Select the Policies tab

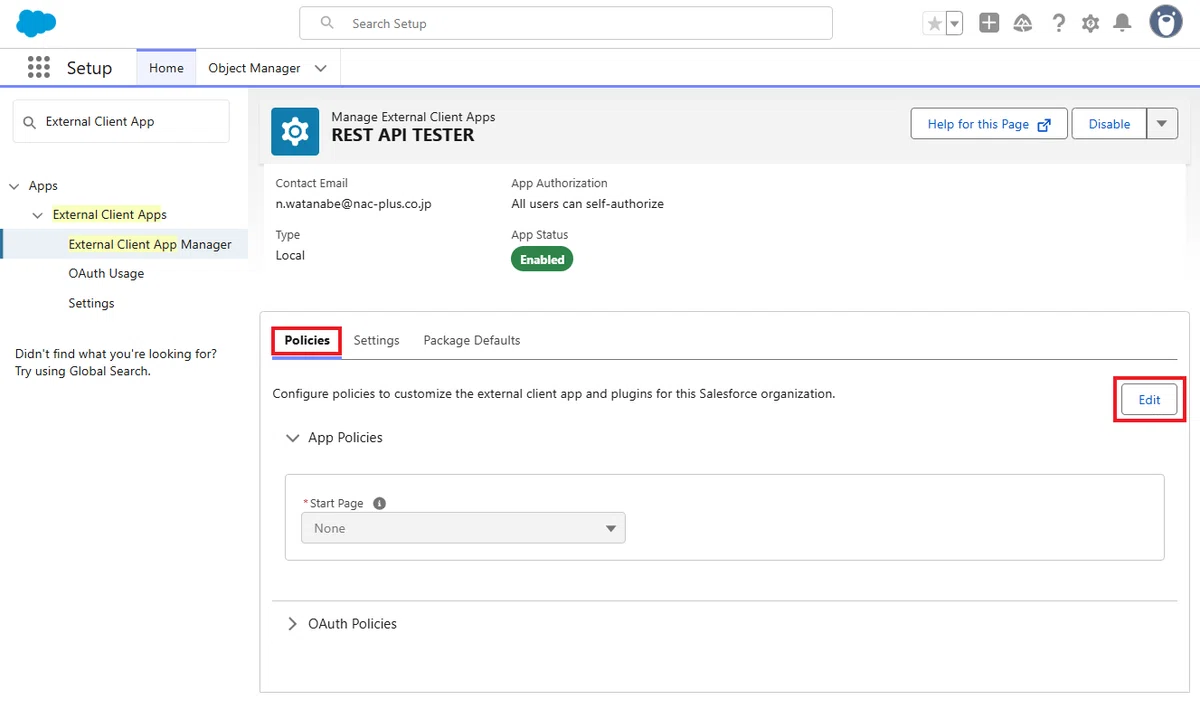tap(307, 340)
